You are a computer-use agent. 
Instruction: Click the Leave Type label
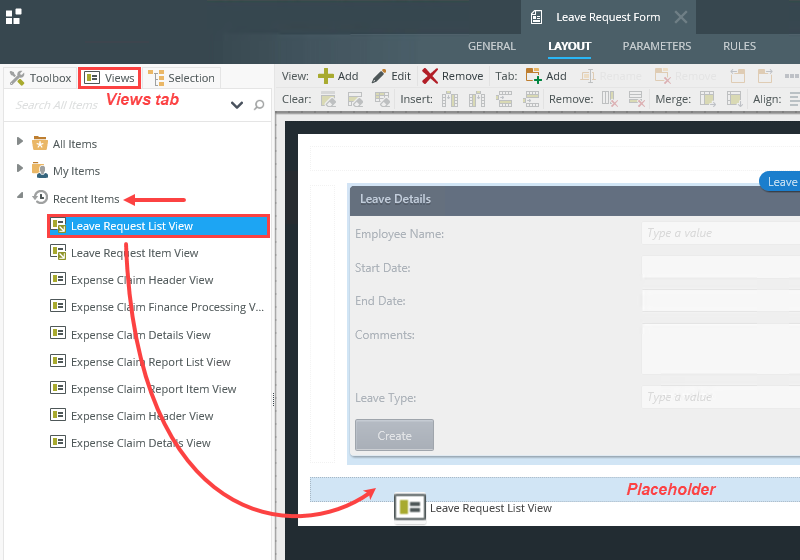386,398
